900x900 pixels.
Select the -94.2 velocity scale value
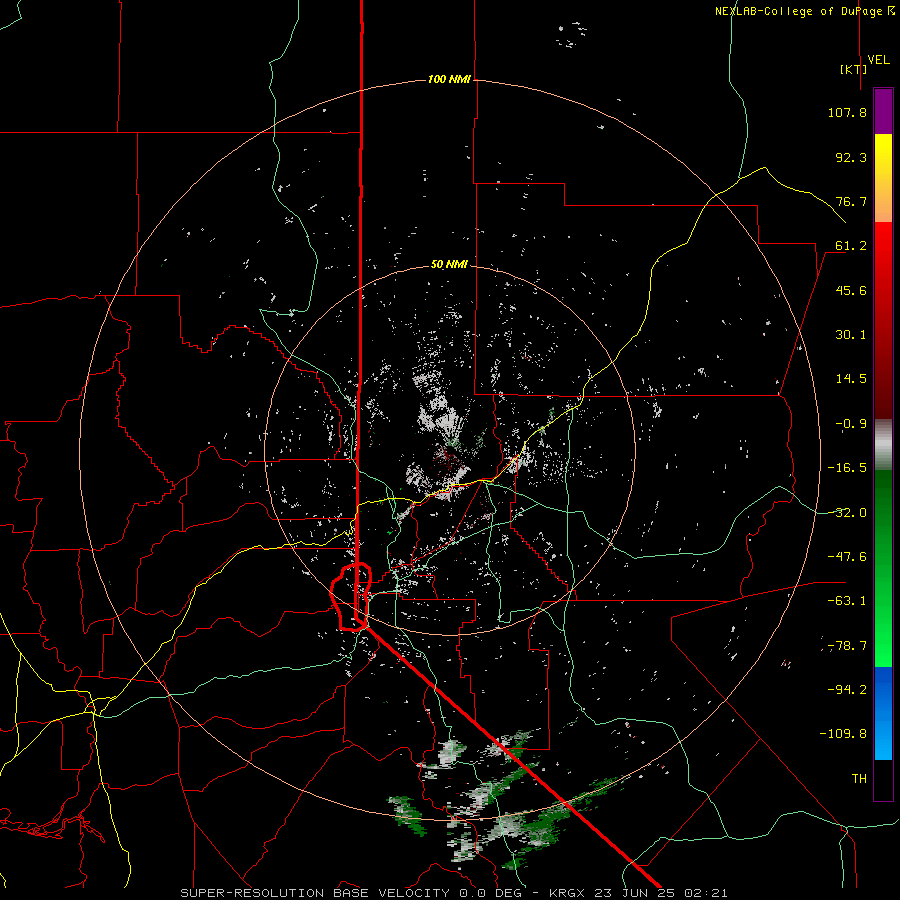point(847,689)
